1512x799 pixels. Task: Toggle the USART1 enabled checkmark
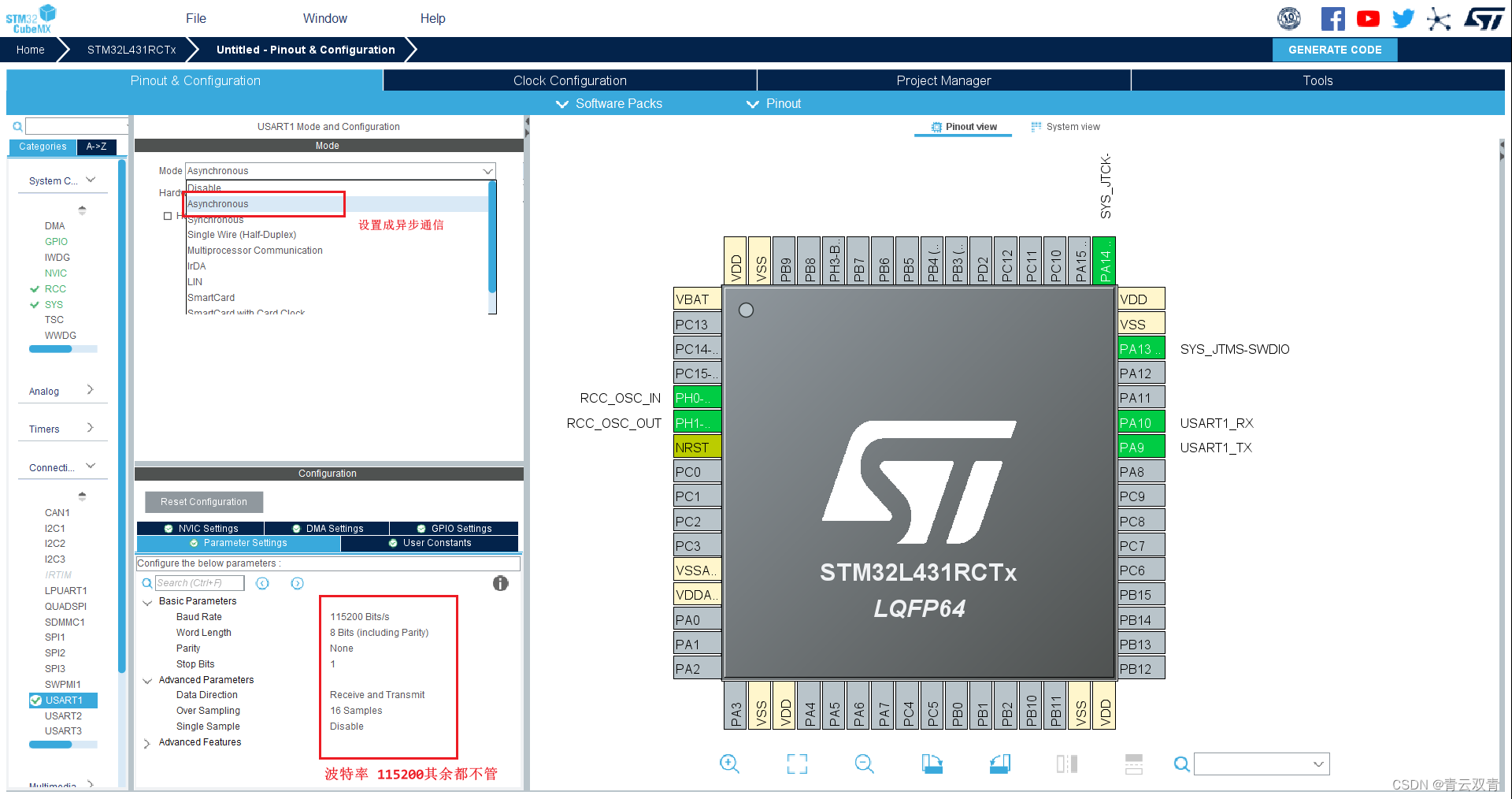35,700
